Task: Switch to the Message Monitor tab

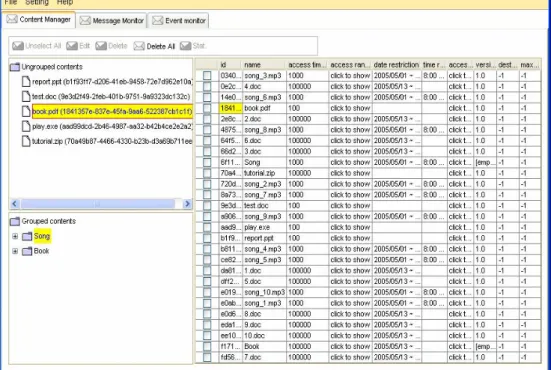Action: pos(112,21)
